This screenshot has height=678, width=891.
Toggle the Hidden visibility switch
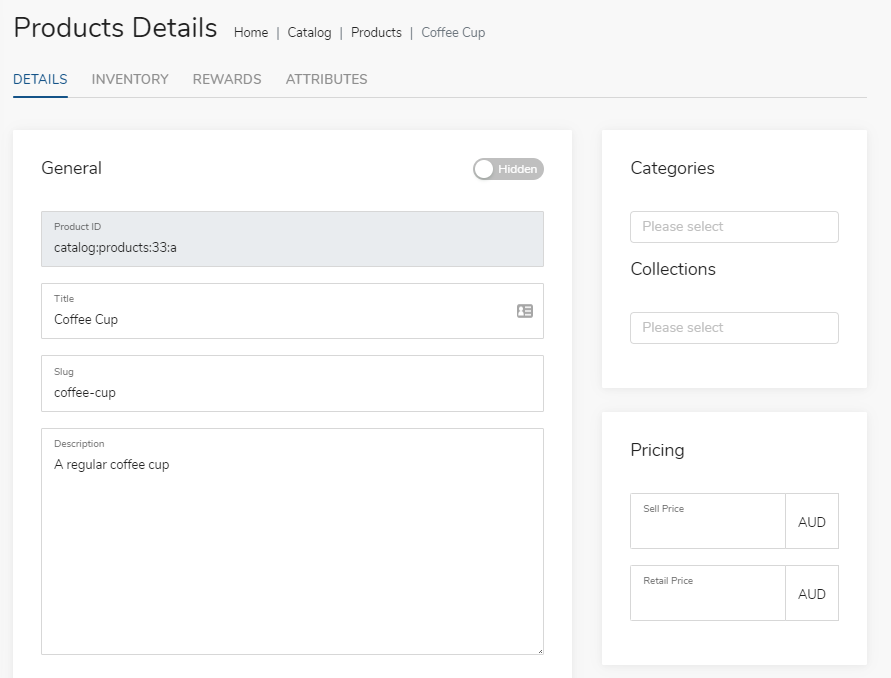[x=508, y=169]
